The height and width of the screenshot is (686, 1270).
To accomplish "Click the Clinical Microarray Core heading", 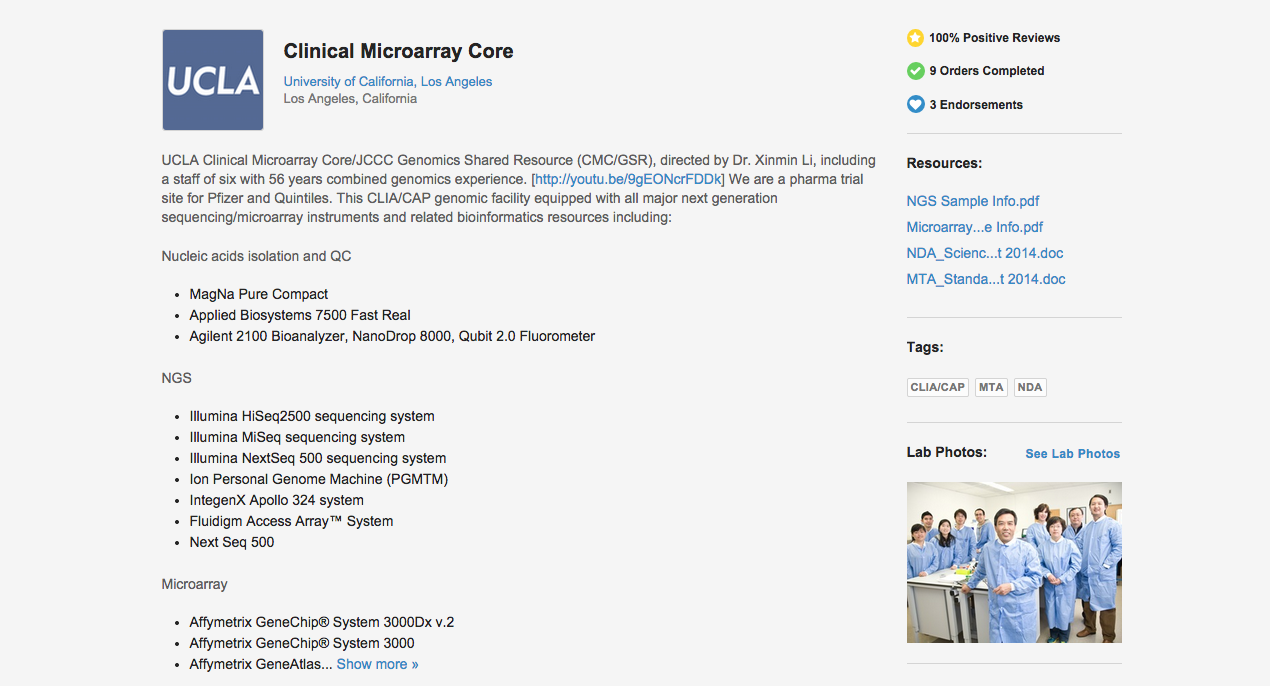I will point(398,51).
